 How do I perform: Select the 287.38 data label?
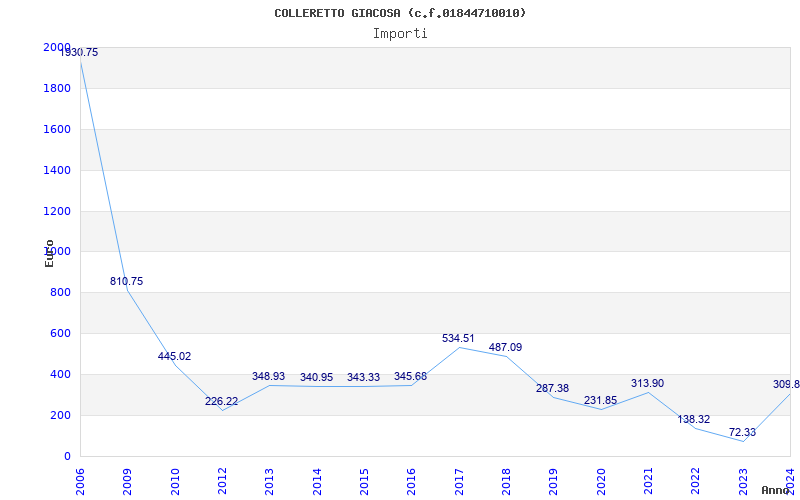pos(552,388)
